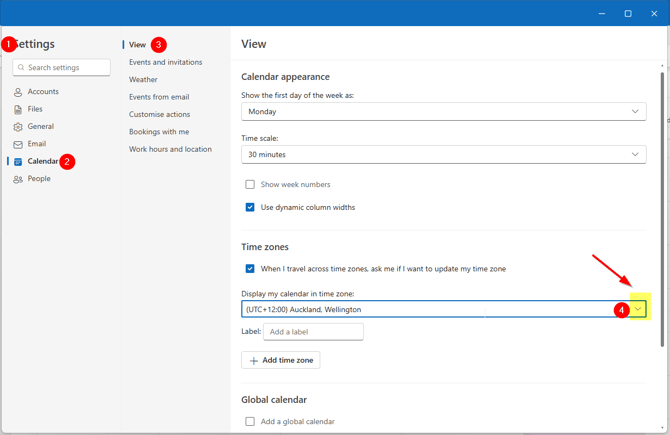Click the Email envelope icon
Image resolution: width=670 pixels, height=435 pixels.
pyautogui.click(x=18, y=144)
